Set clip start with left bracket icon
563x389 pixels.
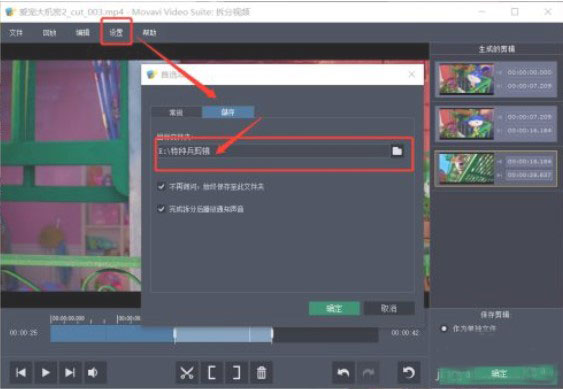(212, 372)
